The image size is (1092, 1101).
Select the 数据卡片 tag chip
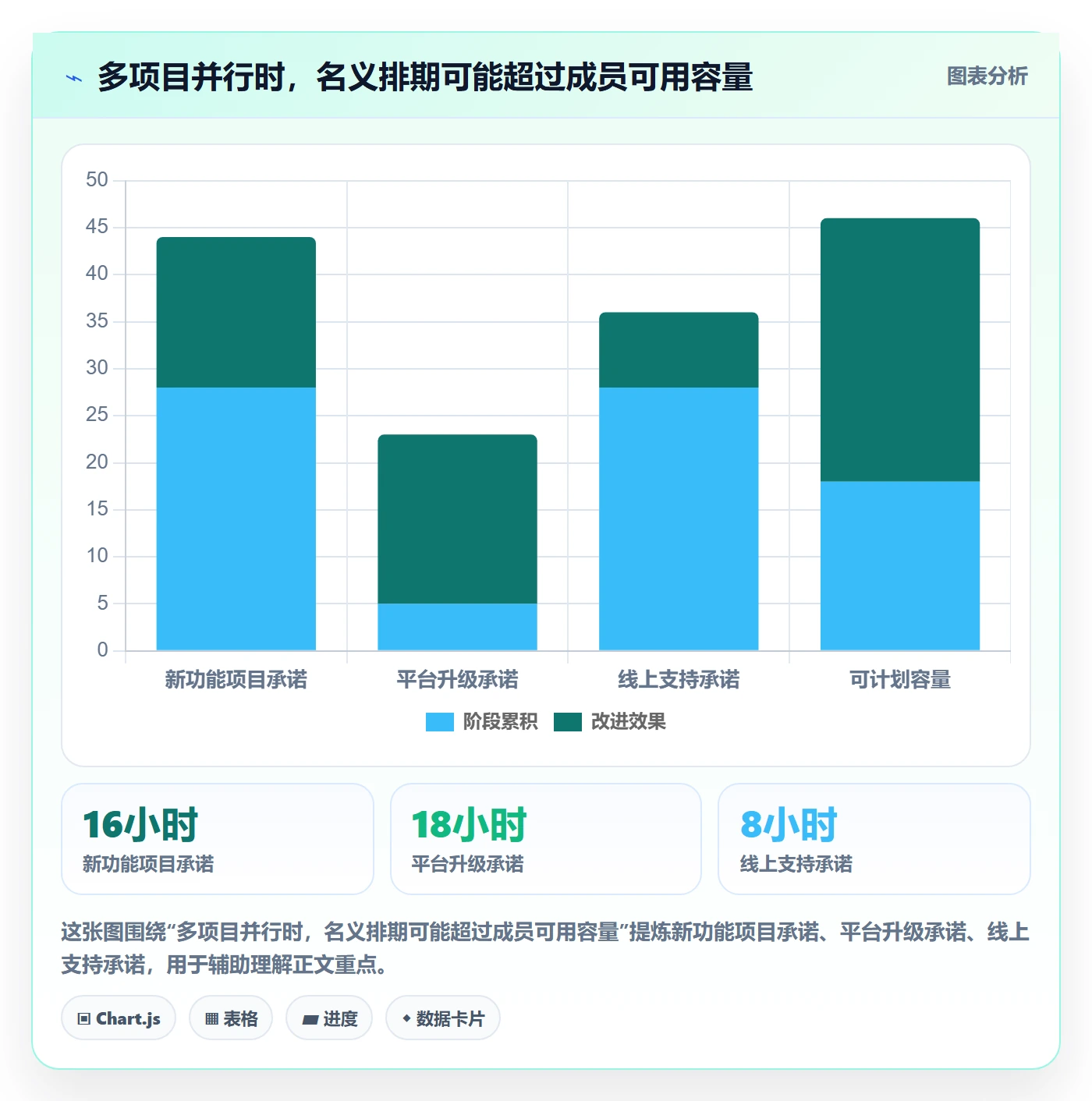coord(443,1018)
